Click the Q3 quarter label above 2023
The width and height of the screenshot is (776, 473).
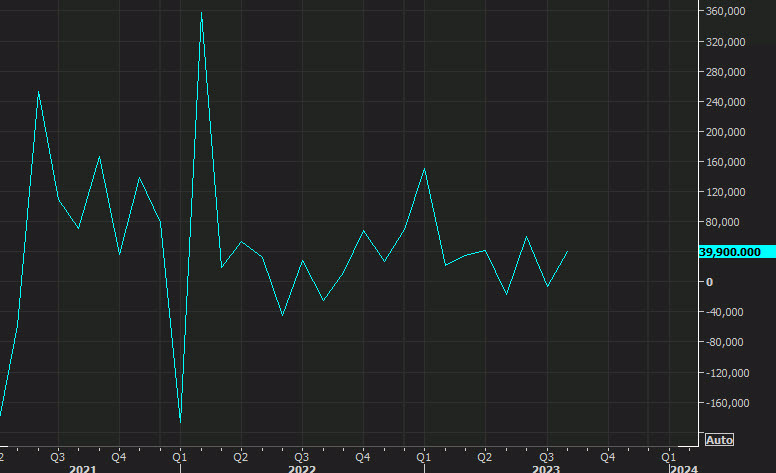pos(546,455)
